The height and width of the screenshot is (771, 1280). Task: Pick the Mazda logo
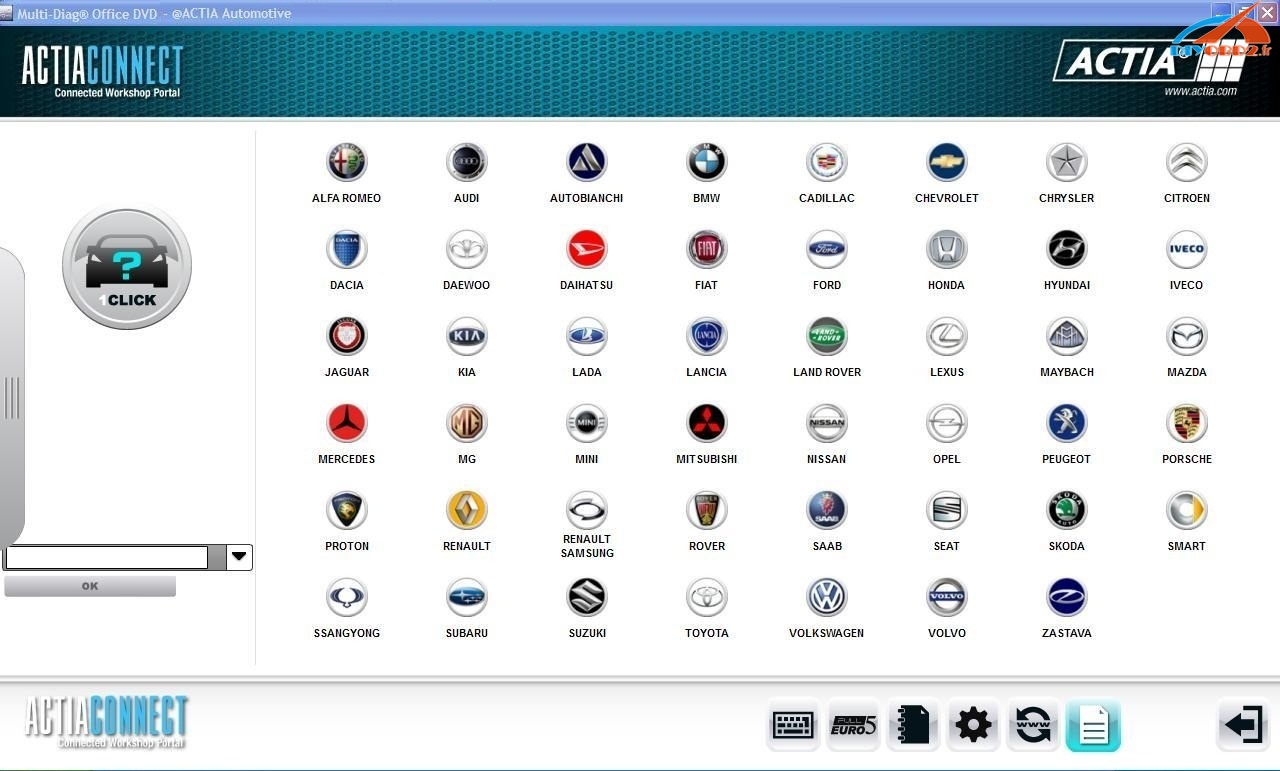(1187, 336)
